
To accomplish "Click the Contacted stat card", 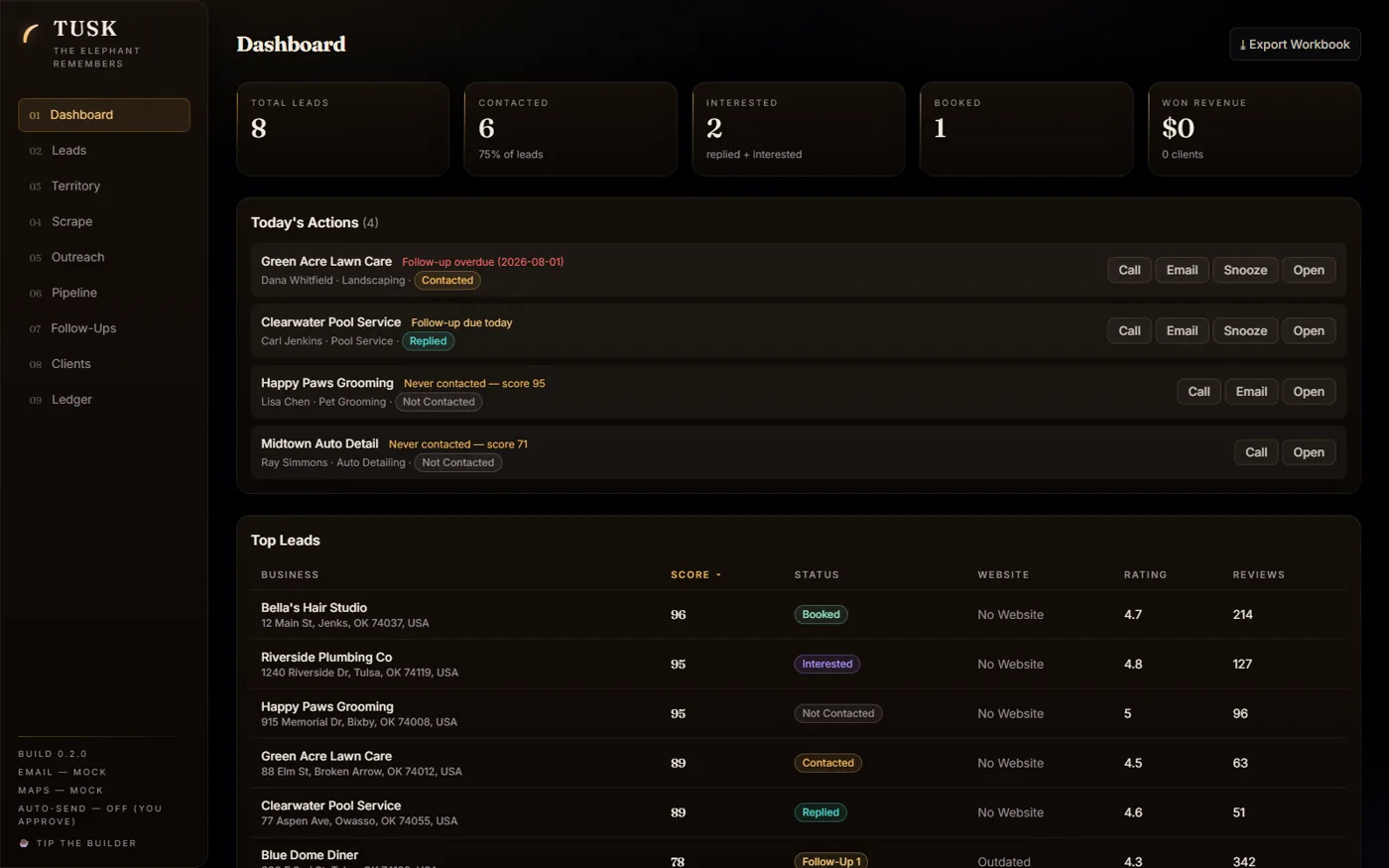I will coord(570,129).
